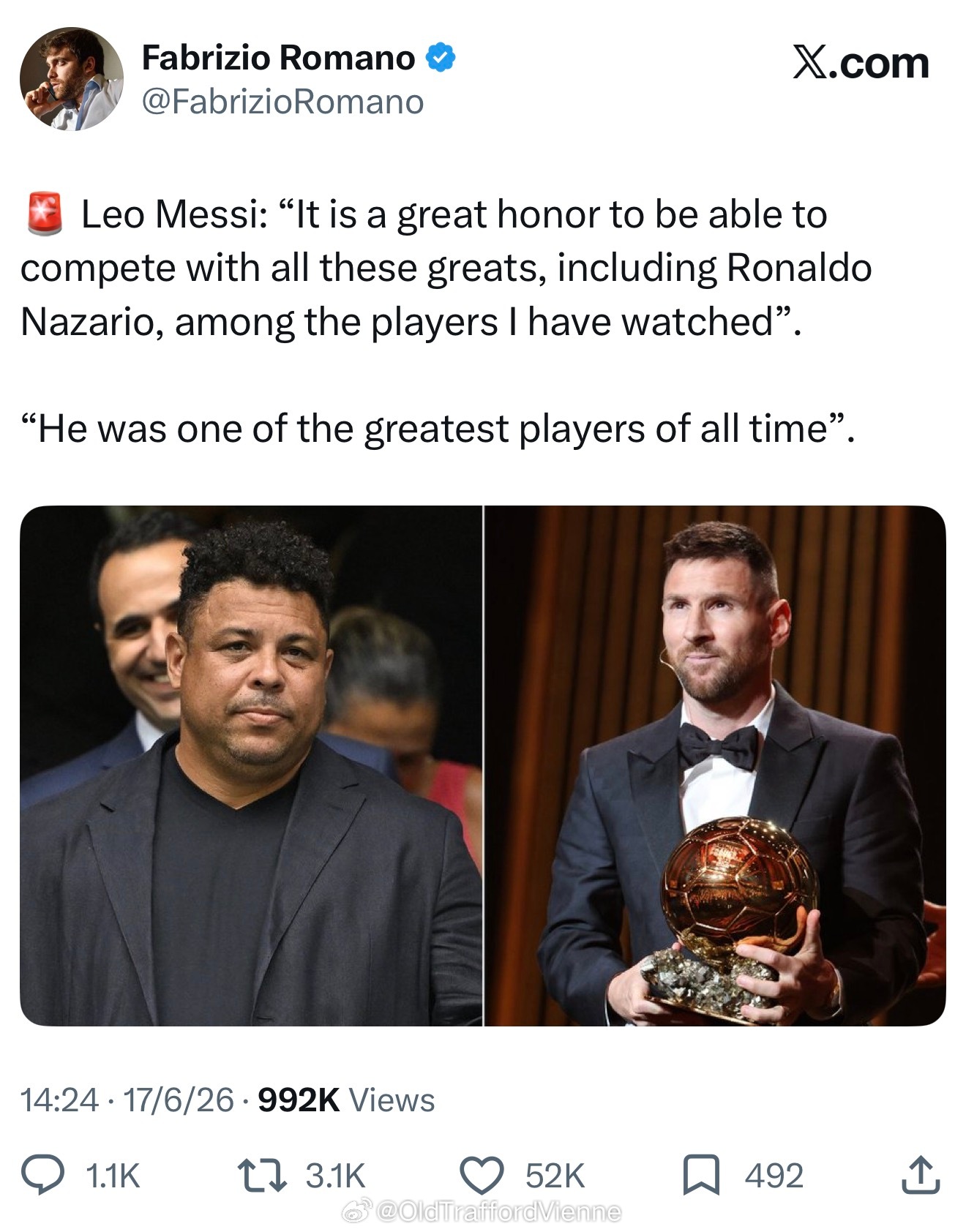
Task: View the left photo of man in black shirt
Action: (250, 765)
